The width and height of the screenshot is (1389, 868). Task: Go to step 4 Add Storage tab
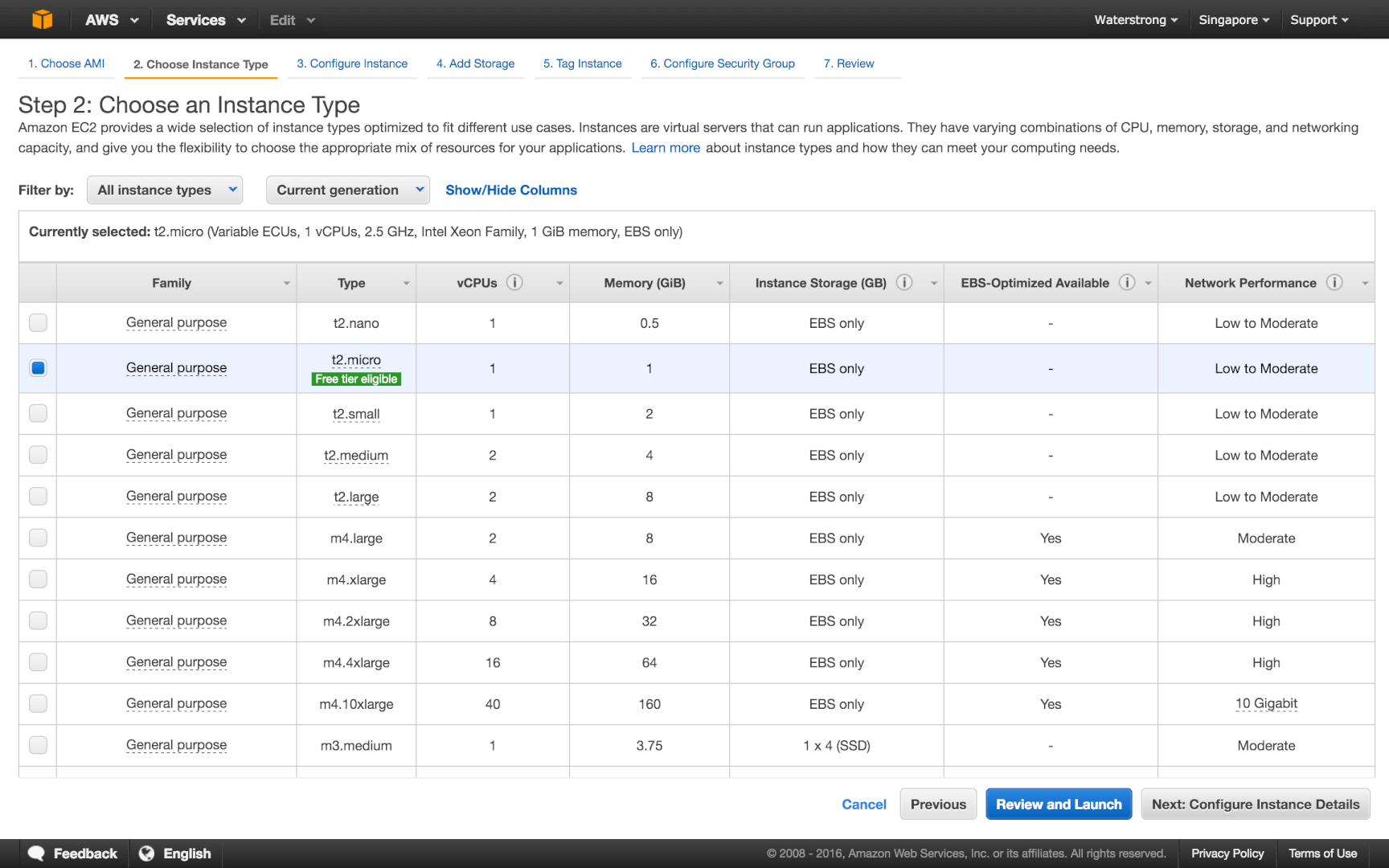[476, 63]
